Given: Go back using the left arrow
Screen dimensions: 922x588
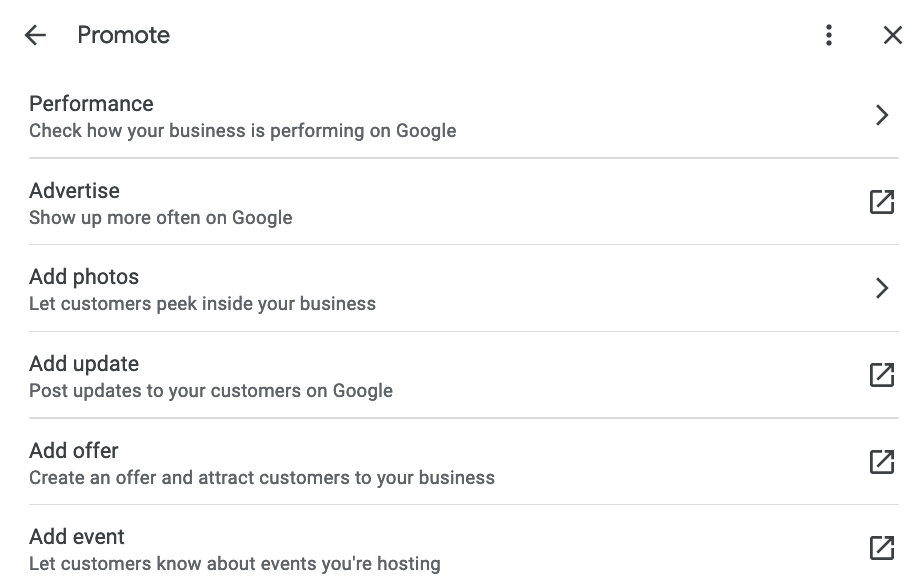Looking at the screenshot, I should [x=35, y=35].
